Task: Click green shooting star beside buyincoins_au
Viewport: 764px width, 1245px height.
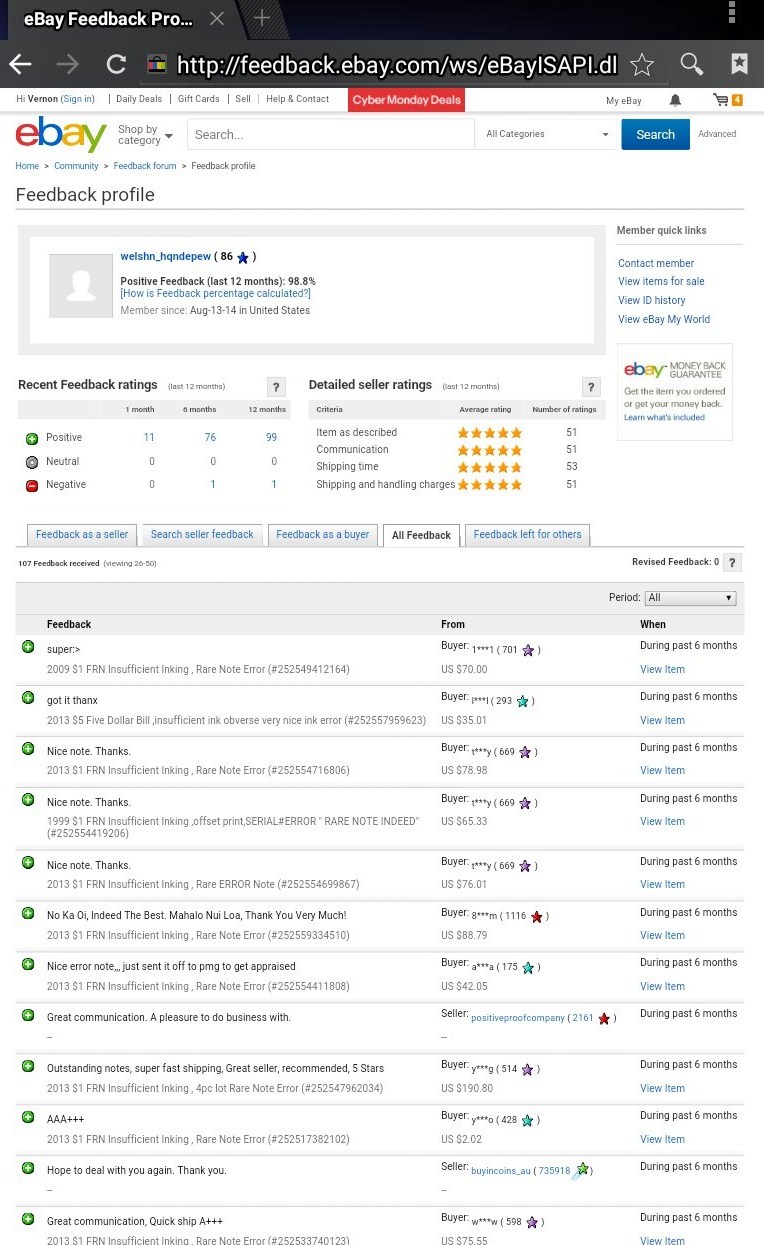Action: click(x=580, y=1169)
